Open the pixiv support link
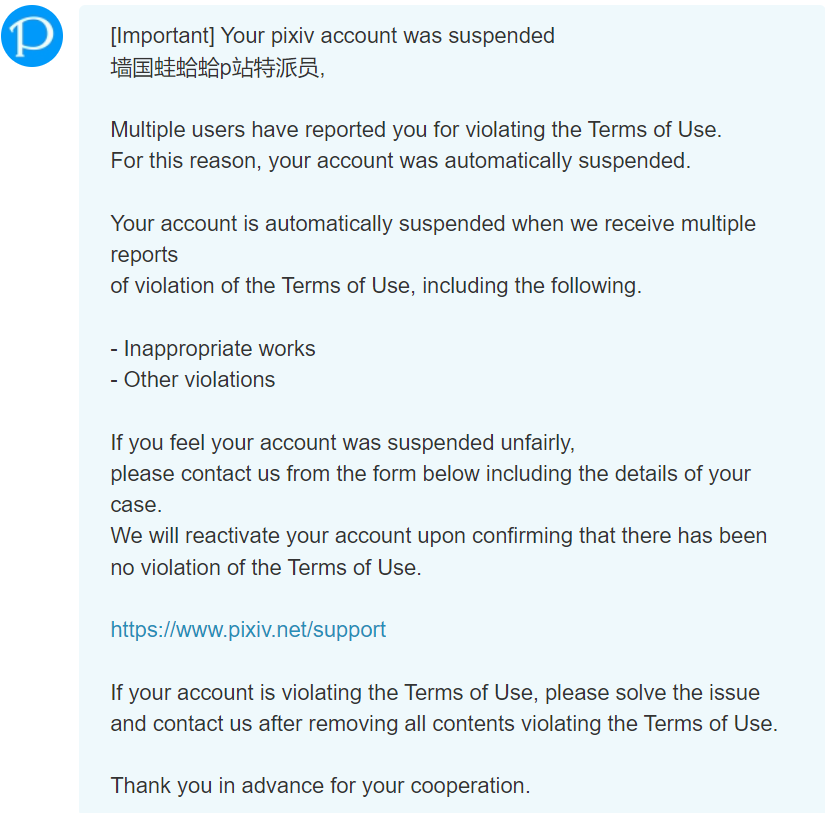This screenshot has width=825, height=813. point(248,629)
